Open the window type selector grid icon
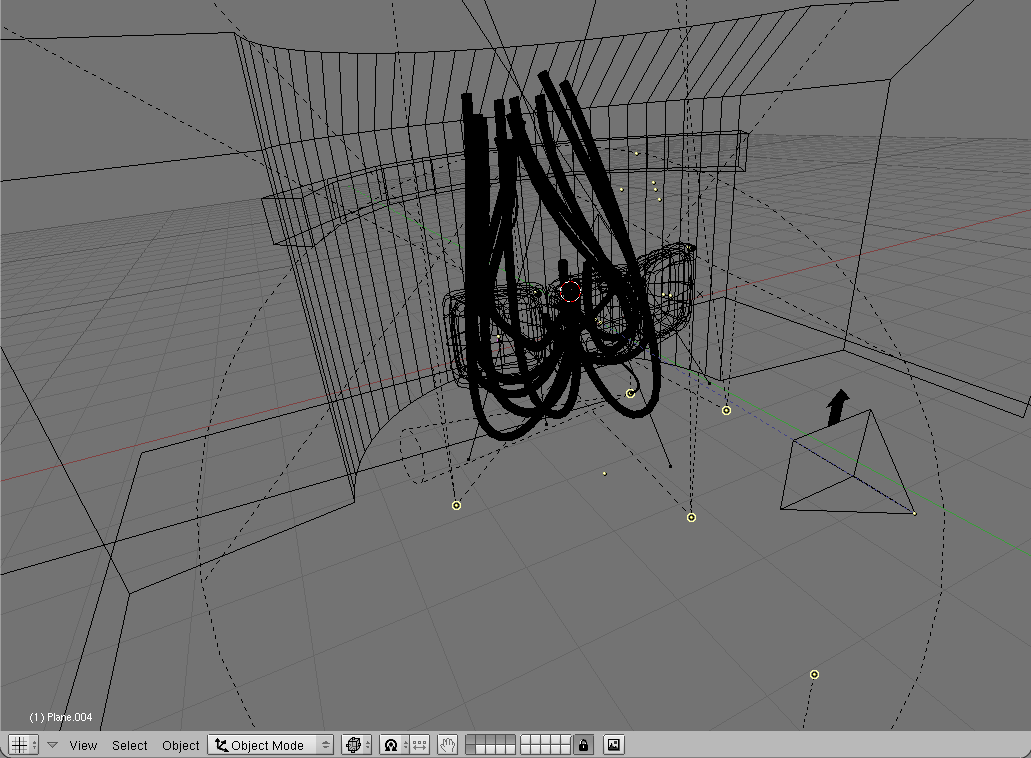This screenshot has width=1031, height=758. pos(24,745)
